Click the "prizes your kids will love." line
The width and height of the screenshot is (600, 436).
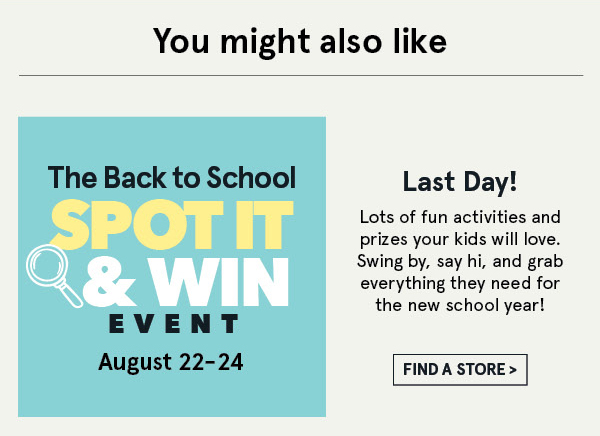point(460,239)
